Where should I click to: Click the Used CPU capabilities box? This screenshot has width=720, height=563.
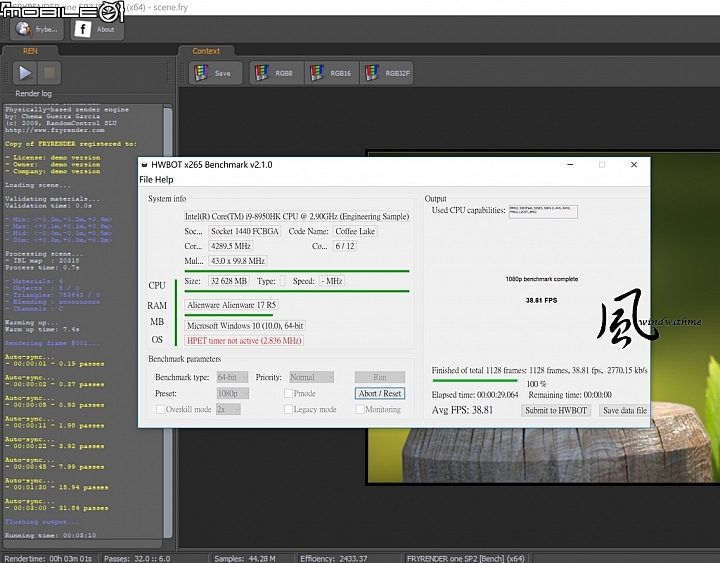[x=543, y=212]
